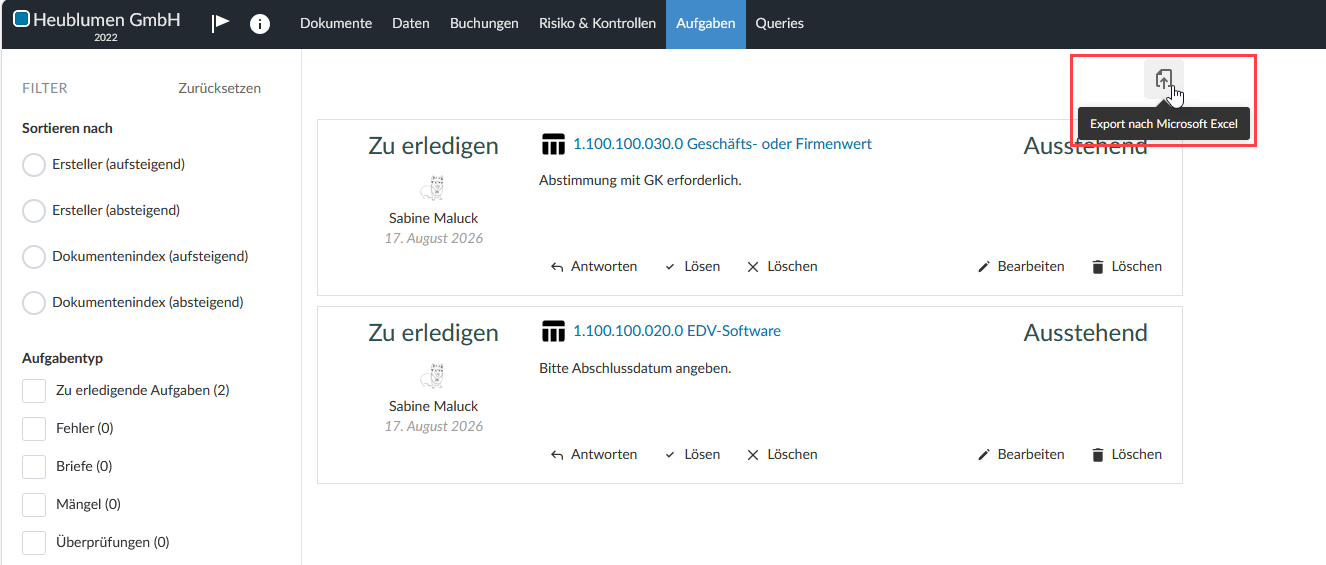Click Zurücksetzen to reset filters
Screen dimensions: 1326x565
point(219,88)
